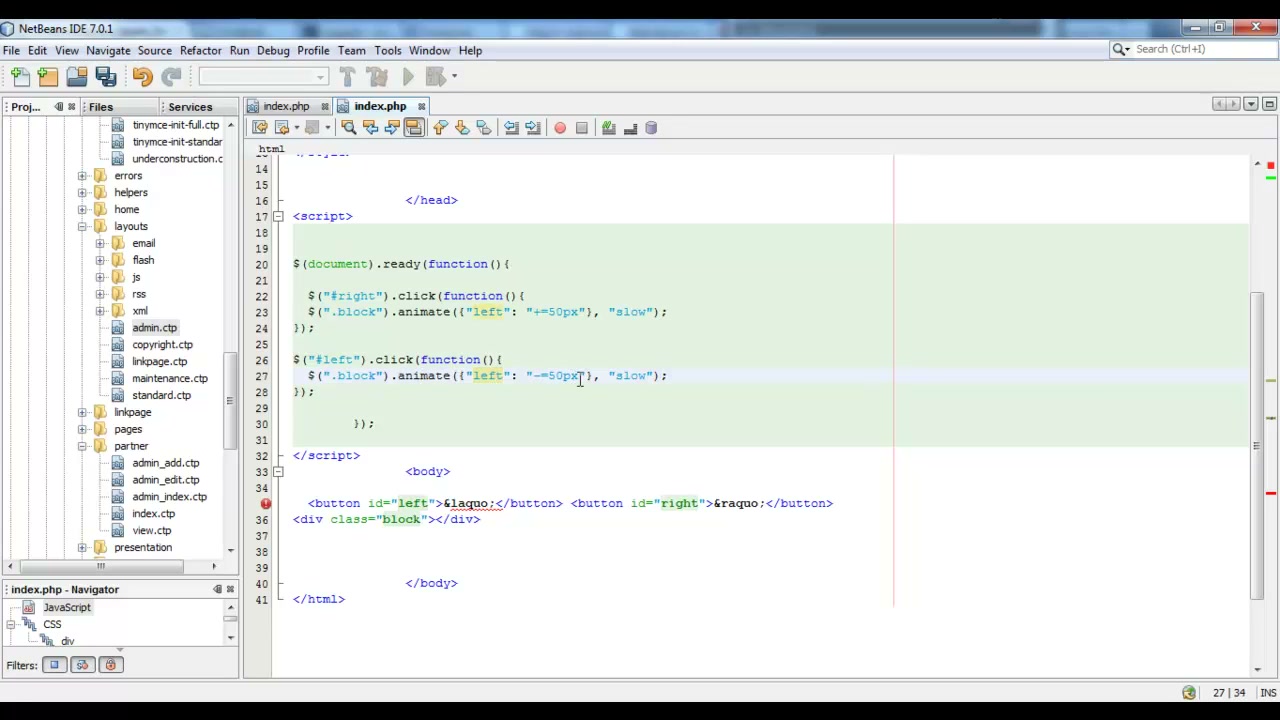Click the Find Selection magnifier icon
The width and height of the screenshot is (1280, 720).
(x=348, y=128)
